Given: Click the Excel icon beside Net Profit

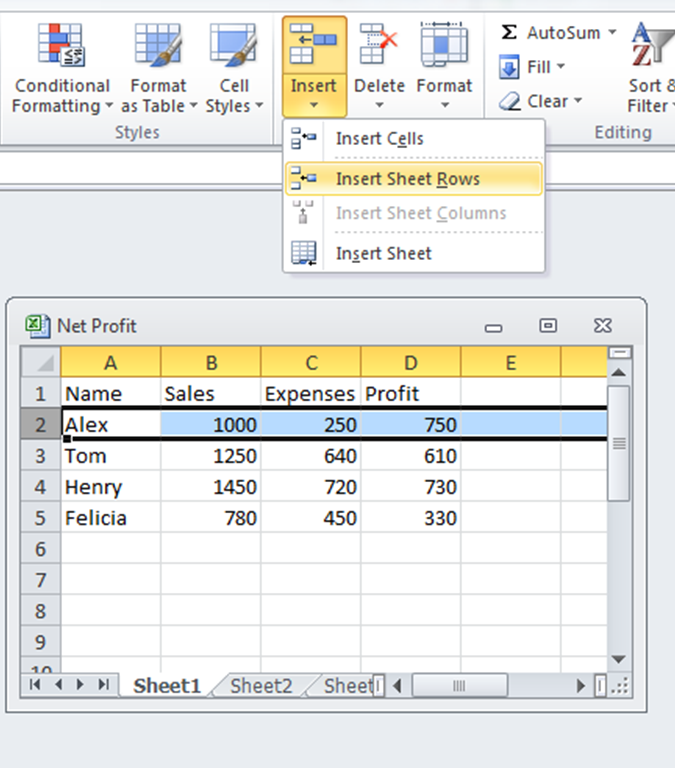Looking at the screenshot, I should [38, 326].
